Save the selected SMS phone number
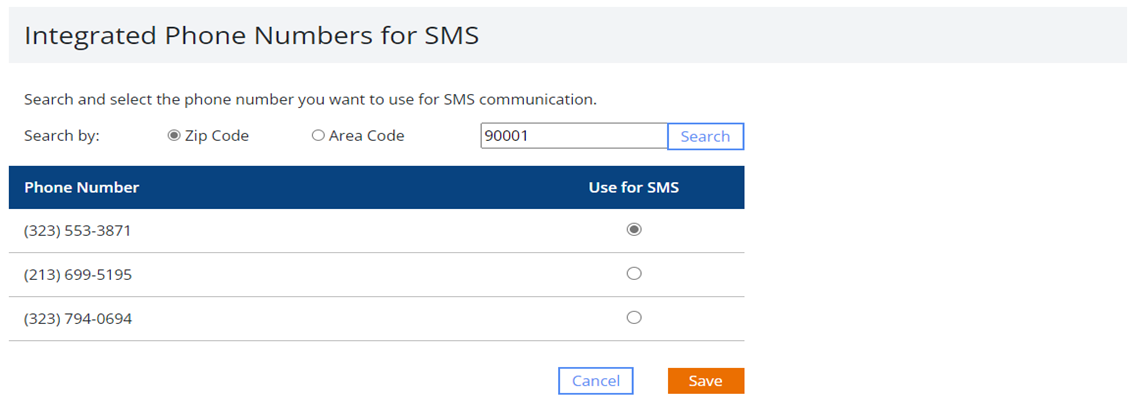 (x=705, y=381)
